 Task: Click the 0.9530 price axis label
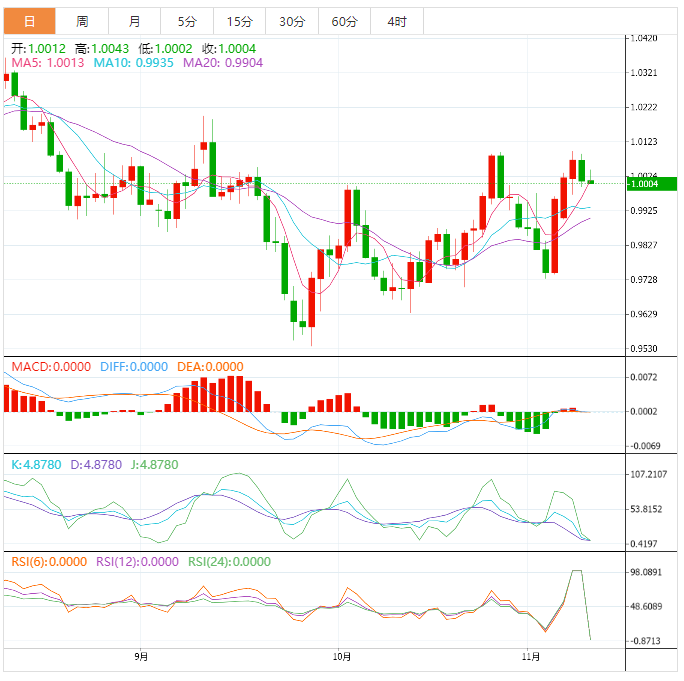(x=644, y=349)
